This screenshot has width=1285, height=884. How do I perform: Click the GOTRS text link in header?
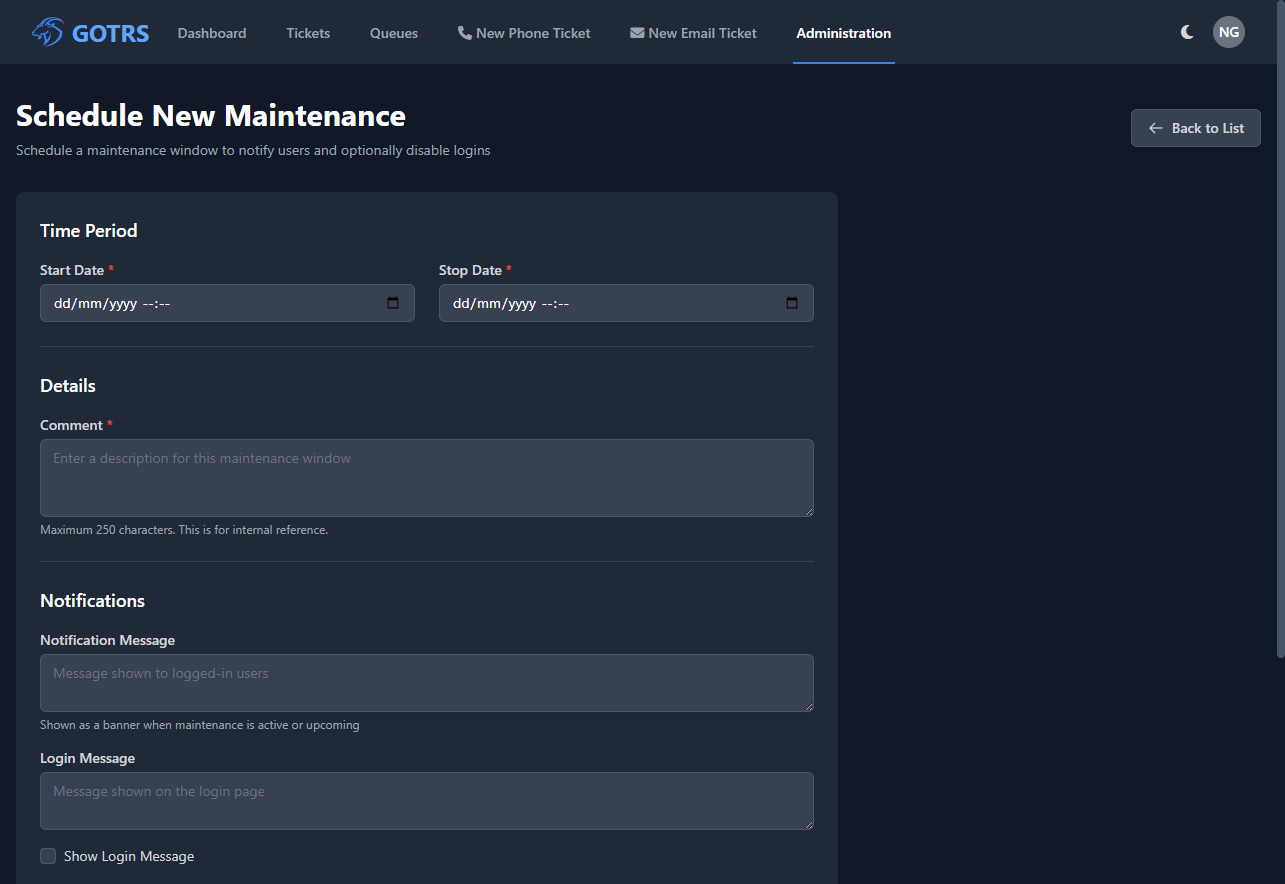click(110, 31)
